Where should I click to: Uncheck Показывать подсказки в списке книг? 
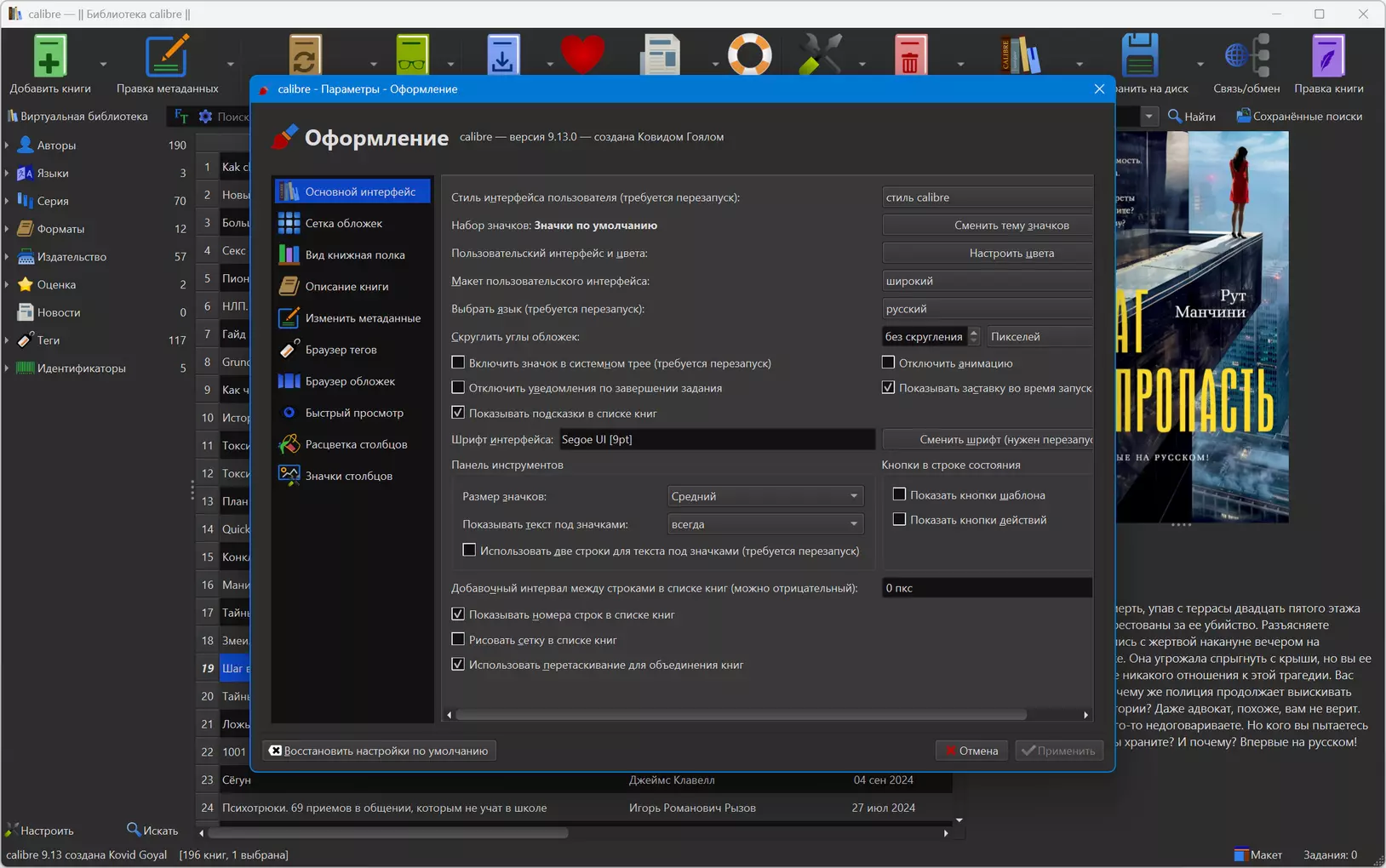point(458,413)
